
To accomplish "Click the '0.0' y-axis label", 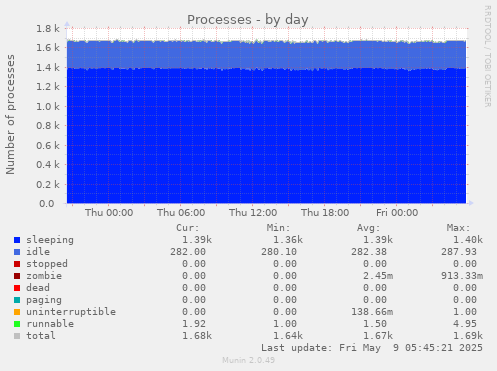I will pos(47,204).
